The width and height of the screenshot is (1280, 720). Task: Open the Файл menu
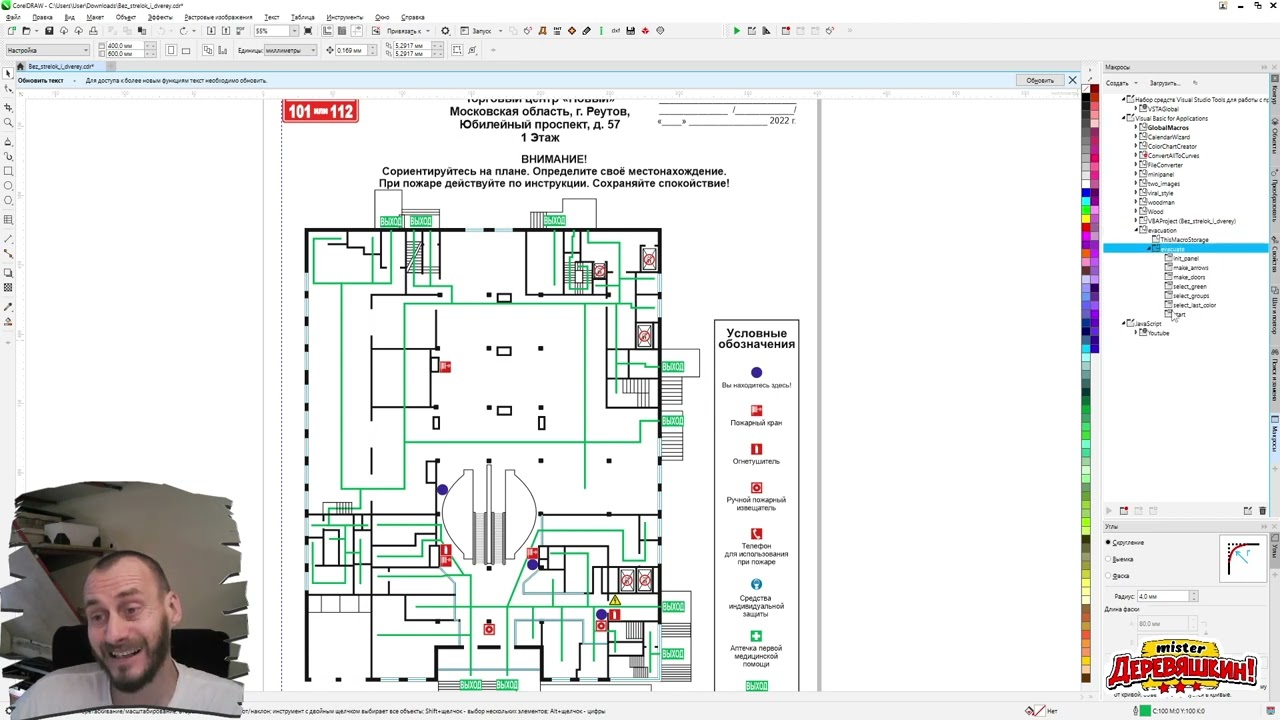13,17
